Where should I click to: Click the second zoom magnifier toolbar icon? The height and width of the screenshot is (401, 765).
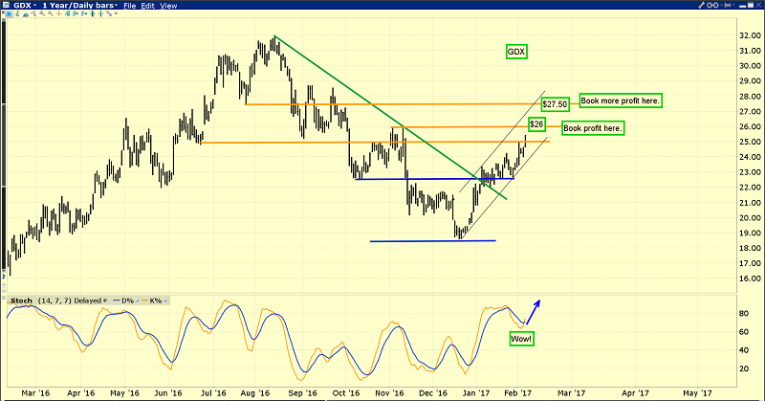50,14
